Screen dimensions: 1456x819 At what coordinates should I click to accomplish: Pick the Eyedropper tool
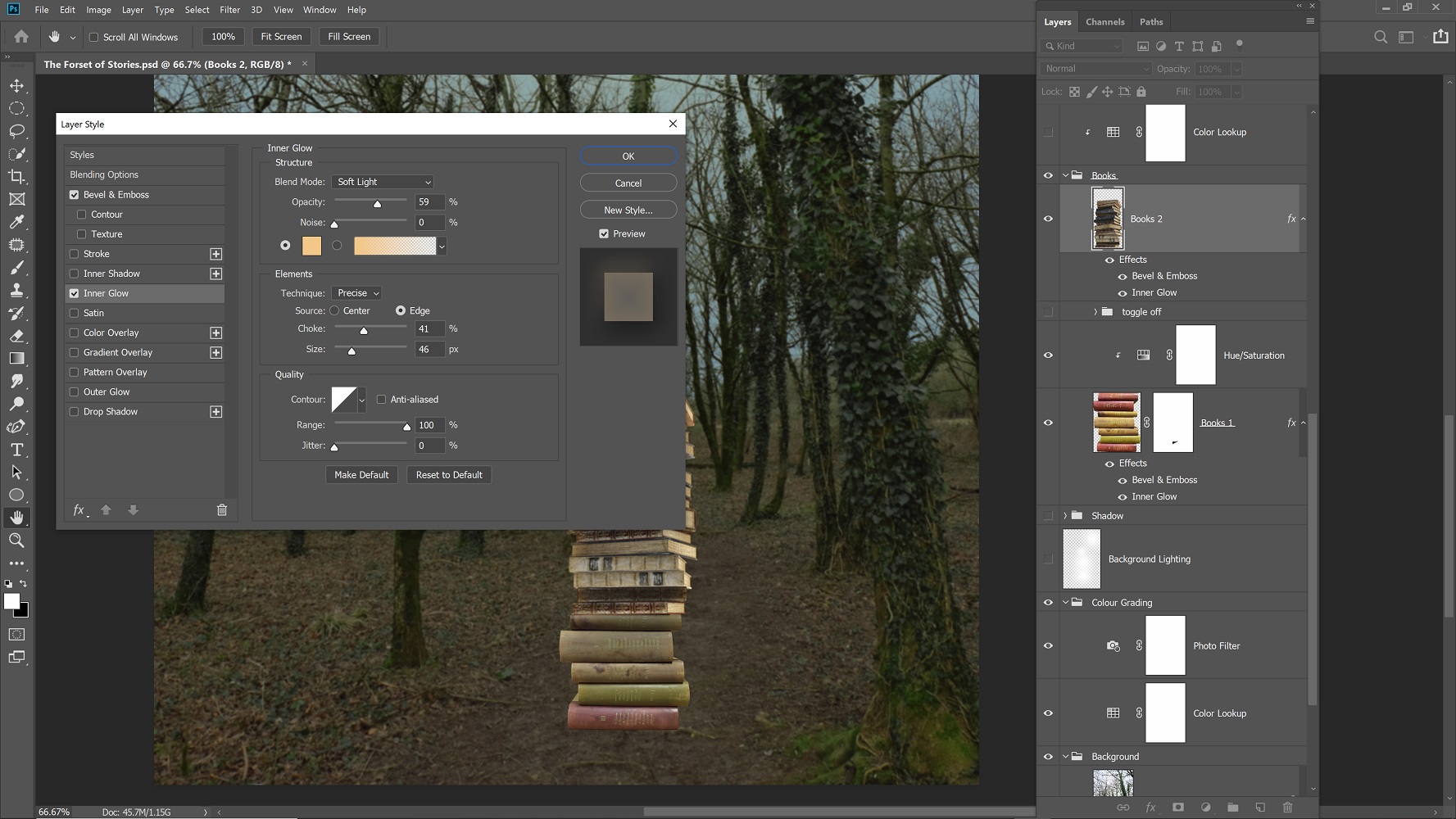coord(16,222)
